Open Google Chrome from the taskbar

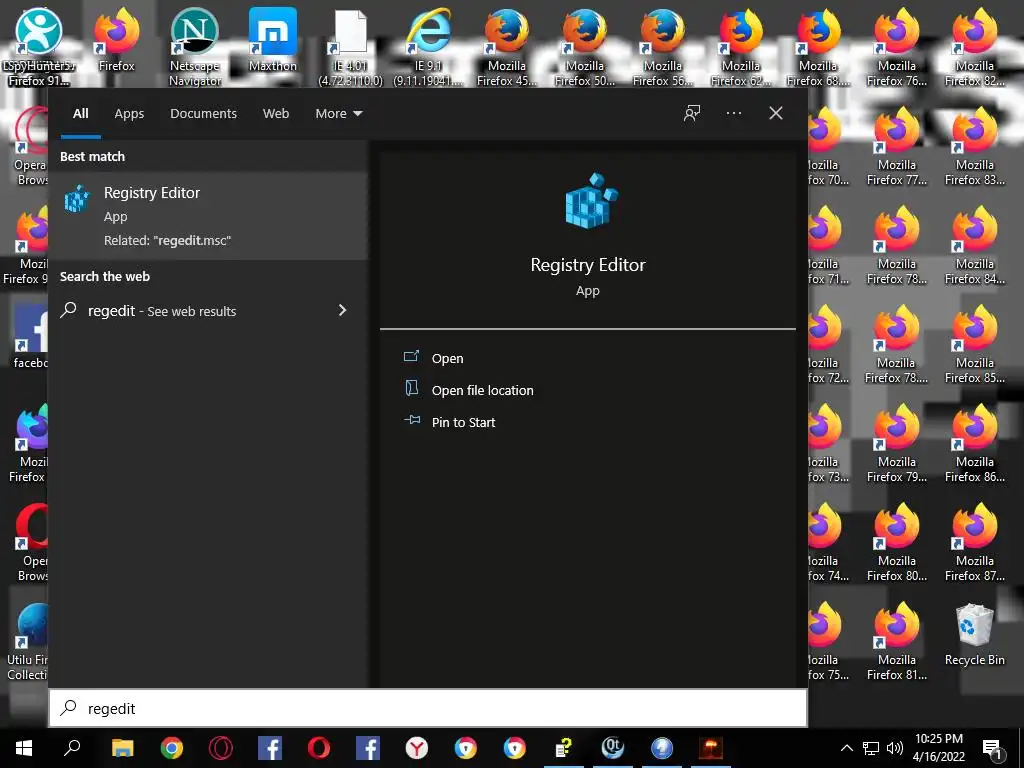pos(172,748)
